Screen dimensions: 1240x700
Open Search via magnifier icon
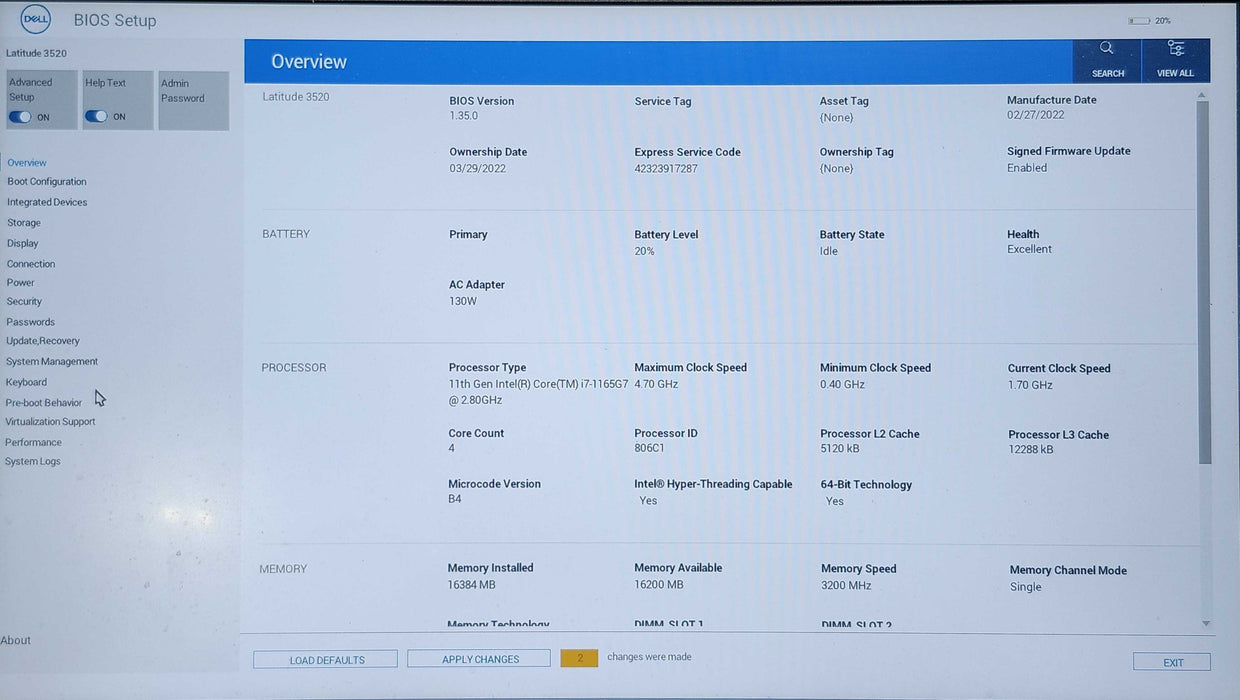(1106, 49)
